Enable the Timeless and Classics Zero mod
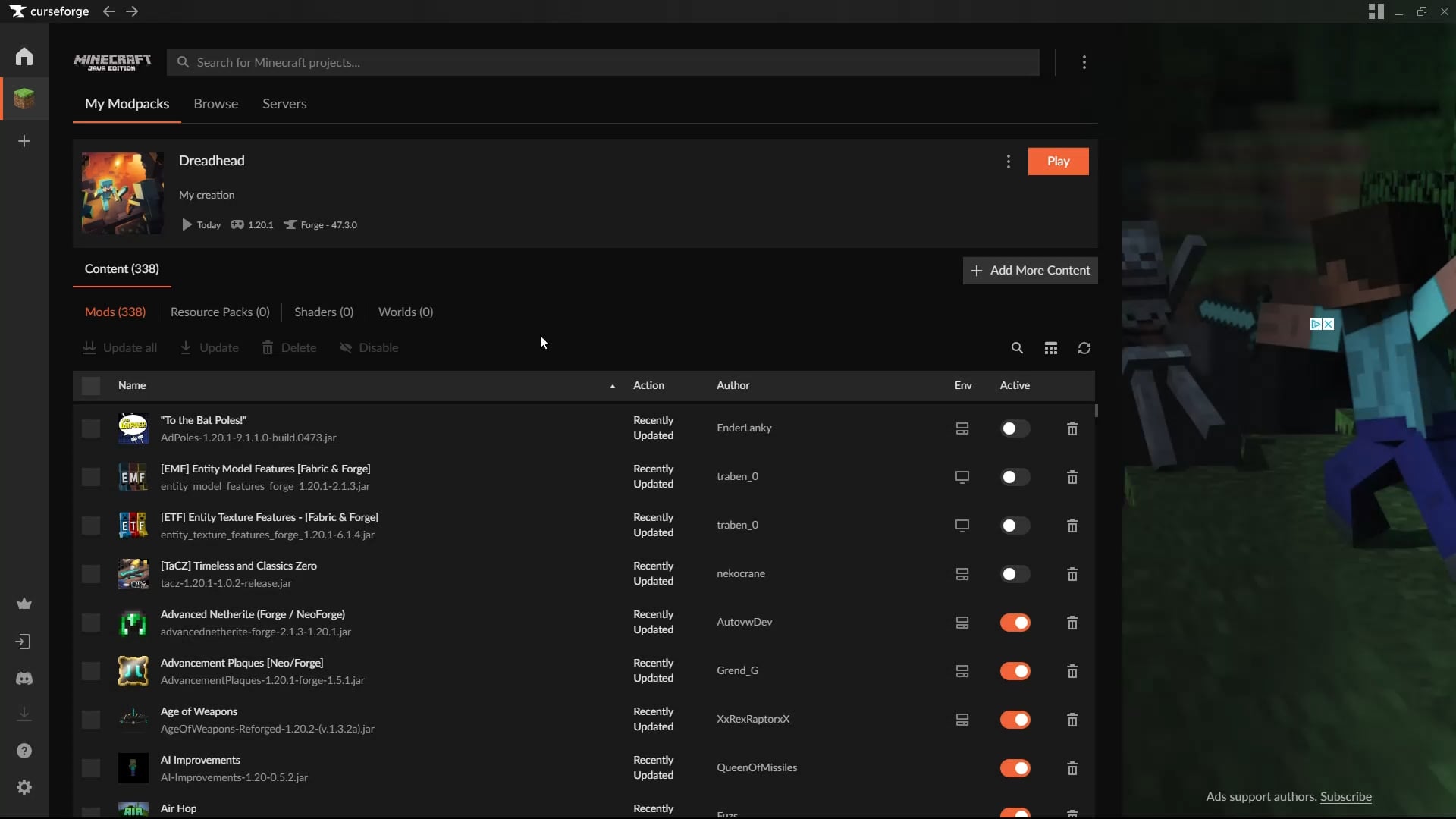The image size is (1456, 819). (1015, 574)
